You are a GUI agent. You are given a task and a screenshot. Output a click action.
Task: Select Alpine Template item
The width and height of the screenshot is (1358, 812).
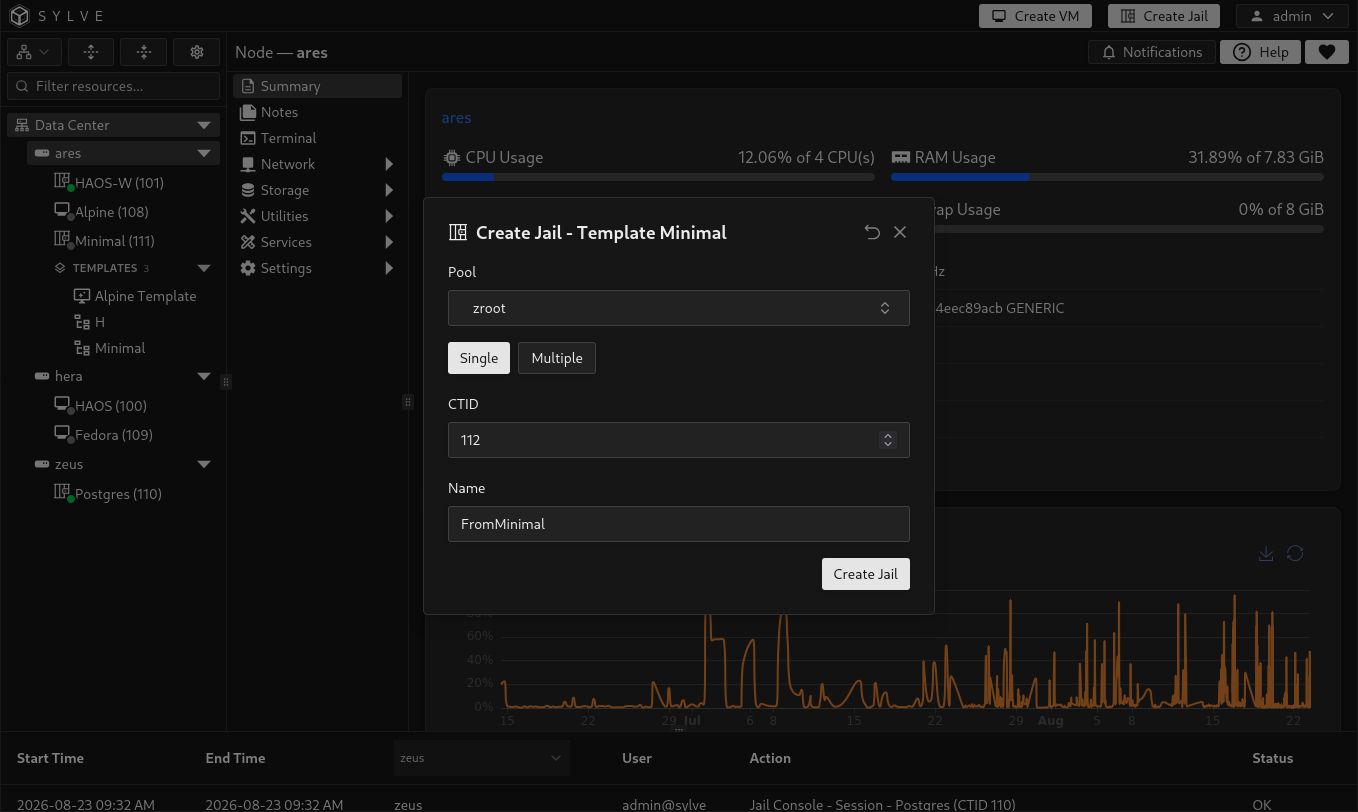click(x=136, y=296)
